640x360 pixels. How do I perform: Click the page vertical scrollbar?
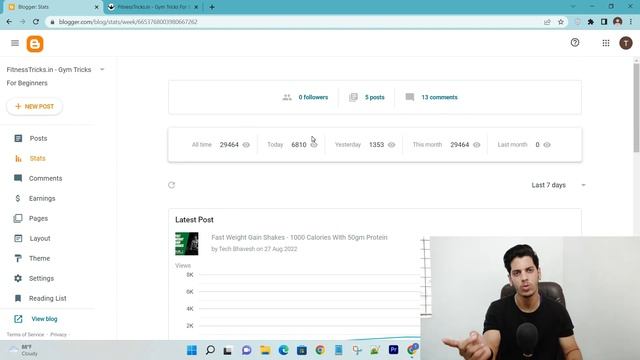point(636,108)
